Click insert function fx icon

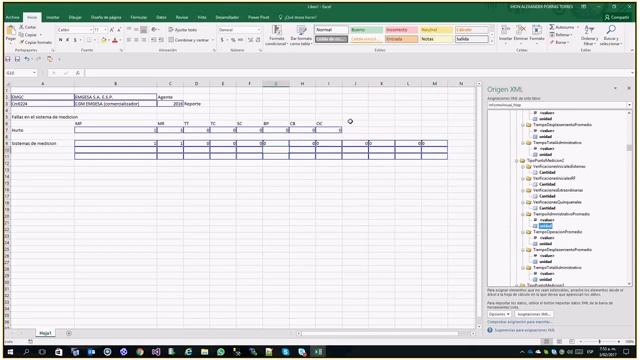pos(78,73)
